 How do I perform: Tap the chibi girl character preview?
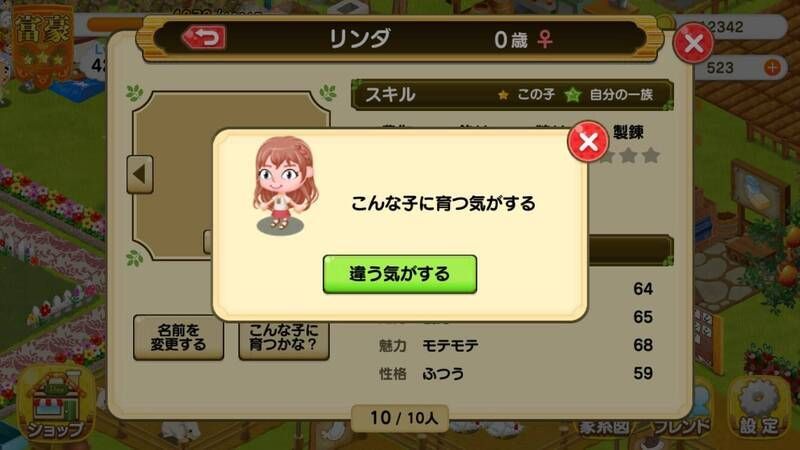(x=284, y=185)
